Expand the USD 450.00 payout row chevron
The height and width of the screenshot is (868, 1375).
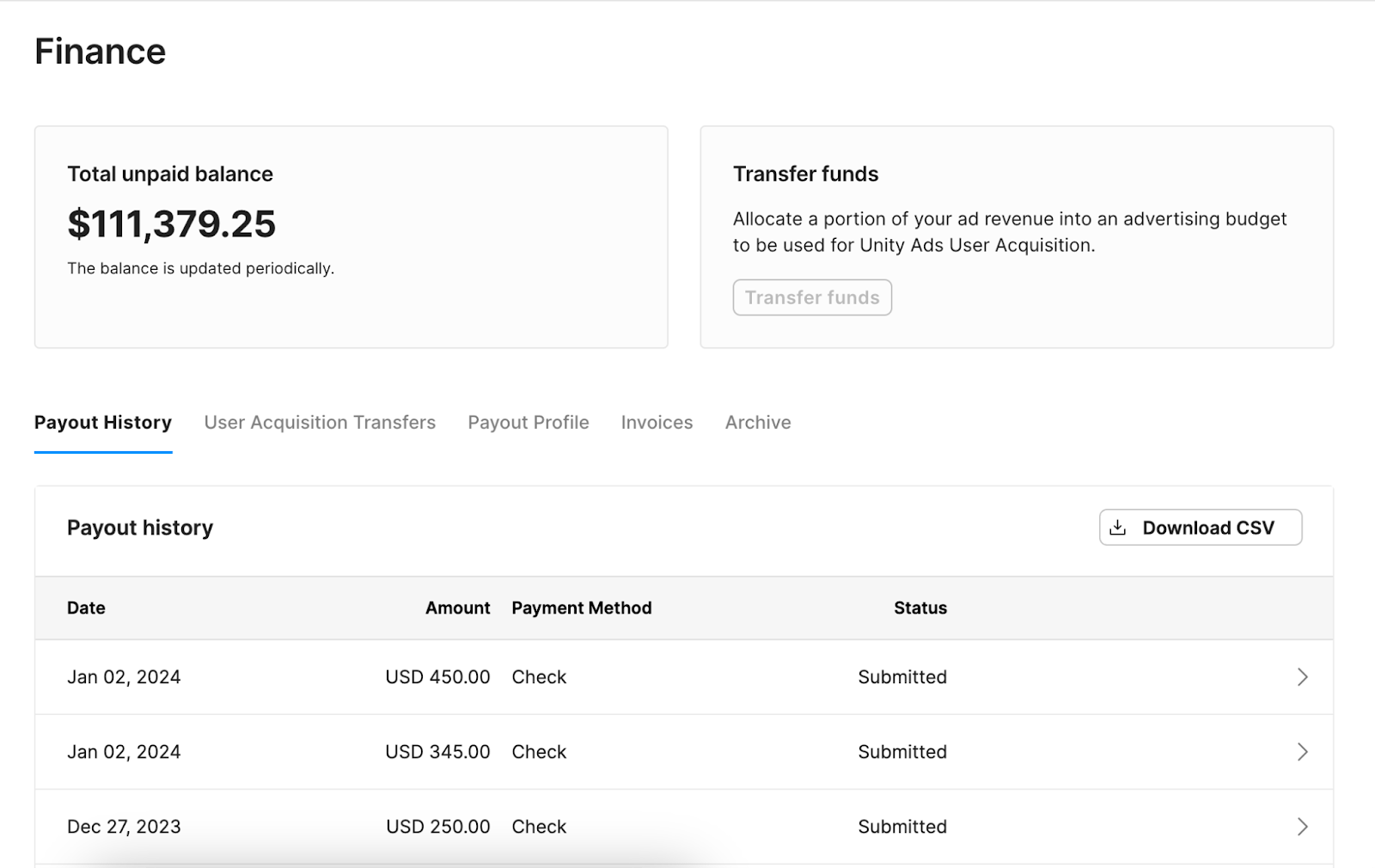1302,677
